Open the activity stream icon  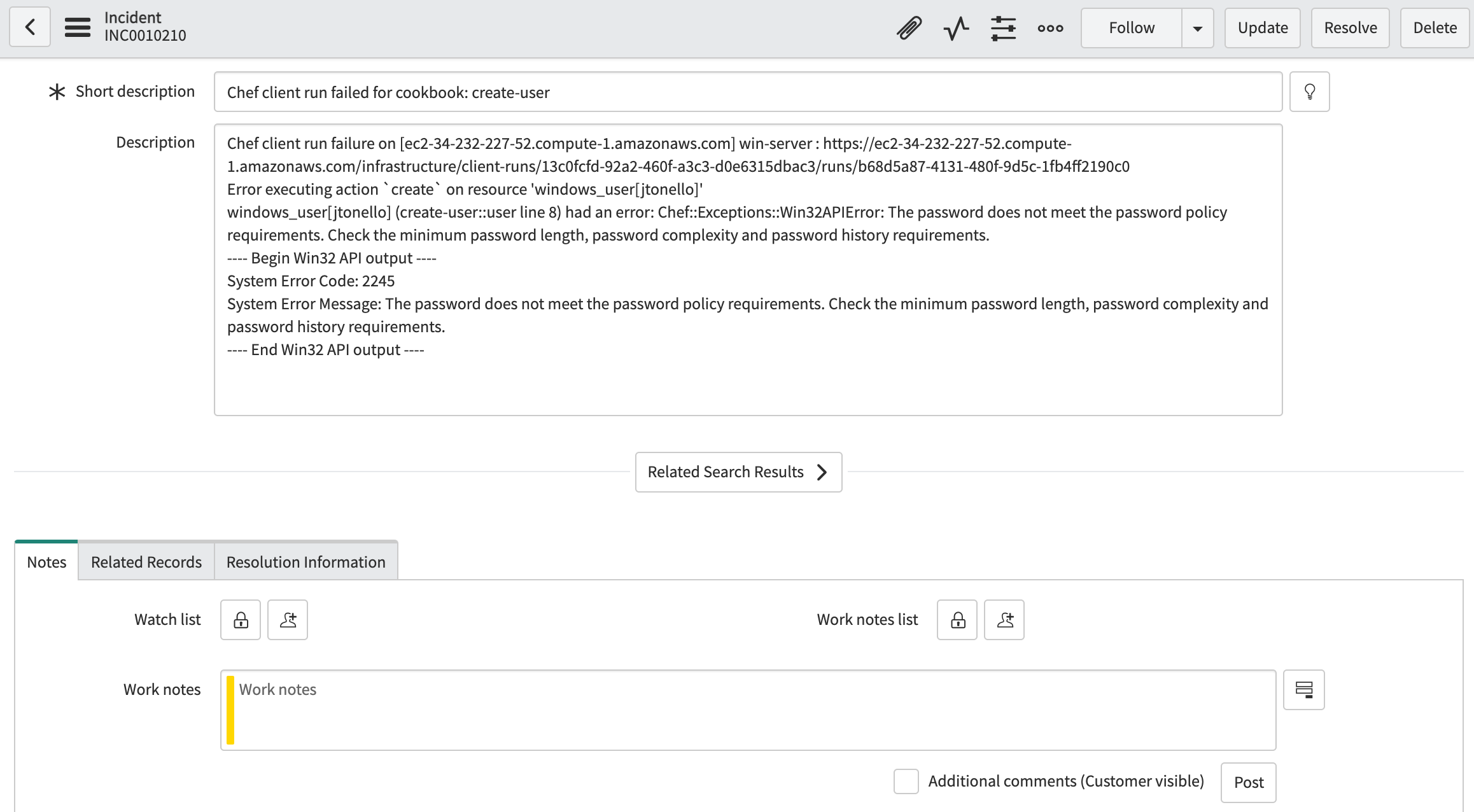click(x=956, y=27)
